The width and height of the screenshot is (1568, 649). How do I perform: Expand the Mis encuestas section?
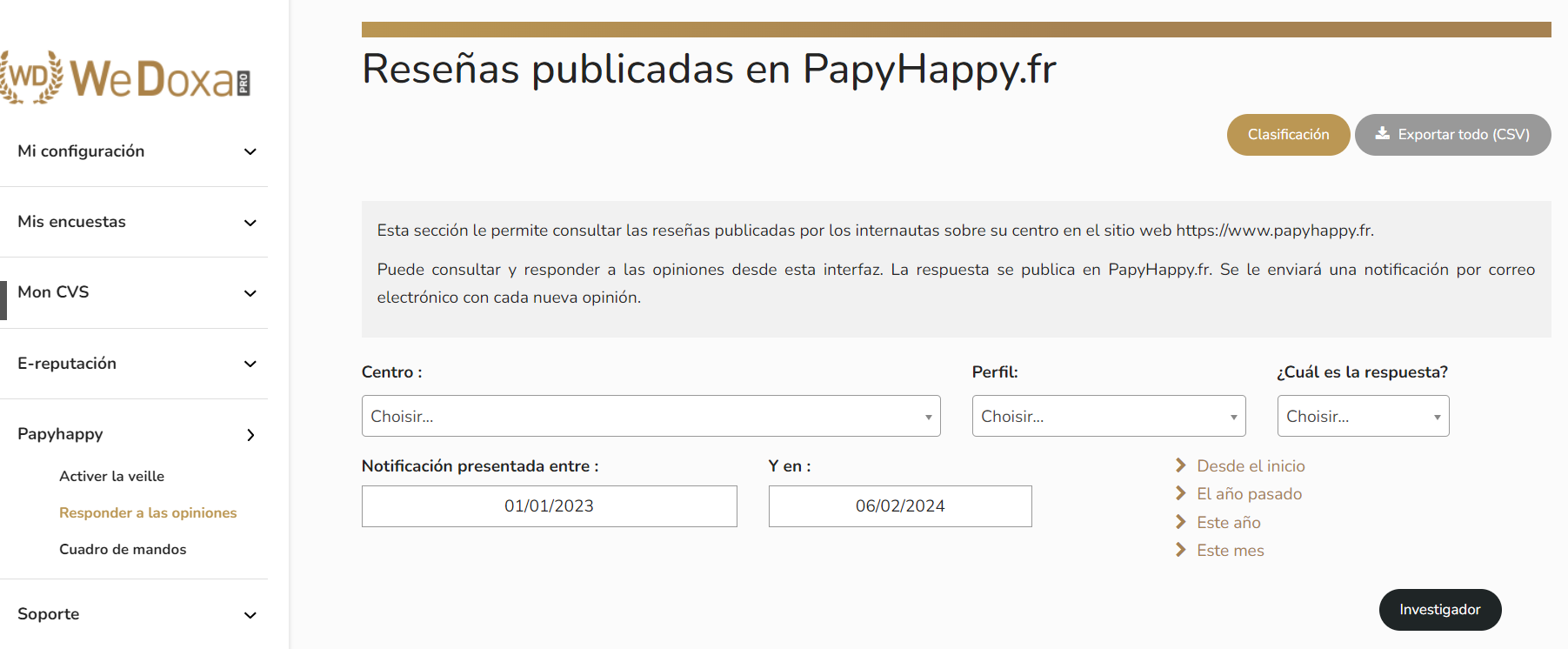tap(250, 223)
